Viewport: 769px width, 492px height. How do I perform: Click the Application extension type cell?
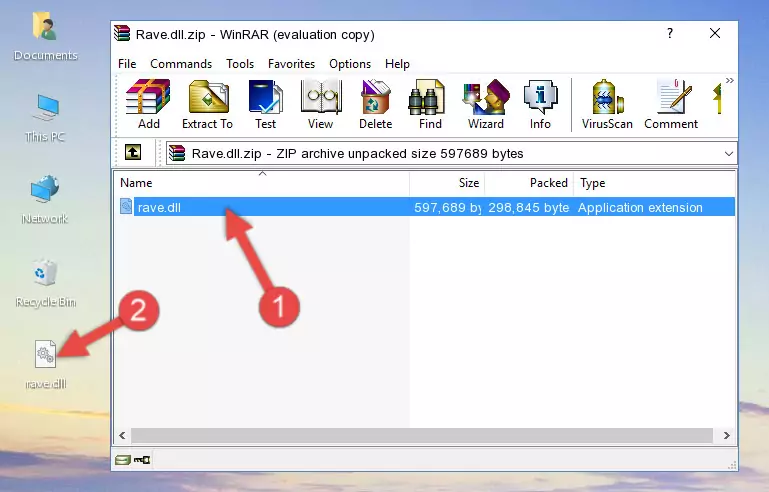(640, 207)
